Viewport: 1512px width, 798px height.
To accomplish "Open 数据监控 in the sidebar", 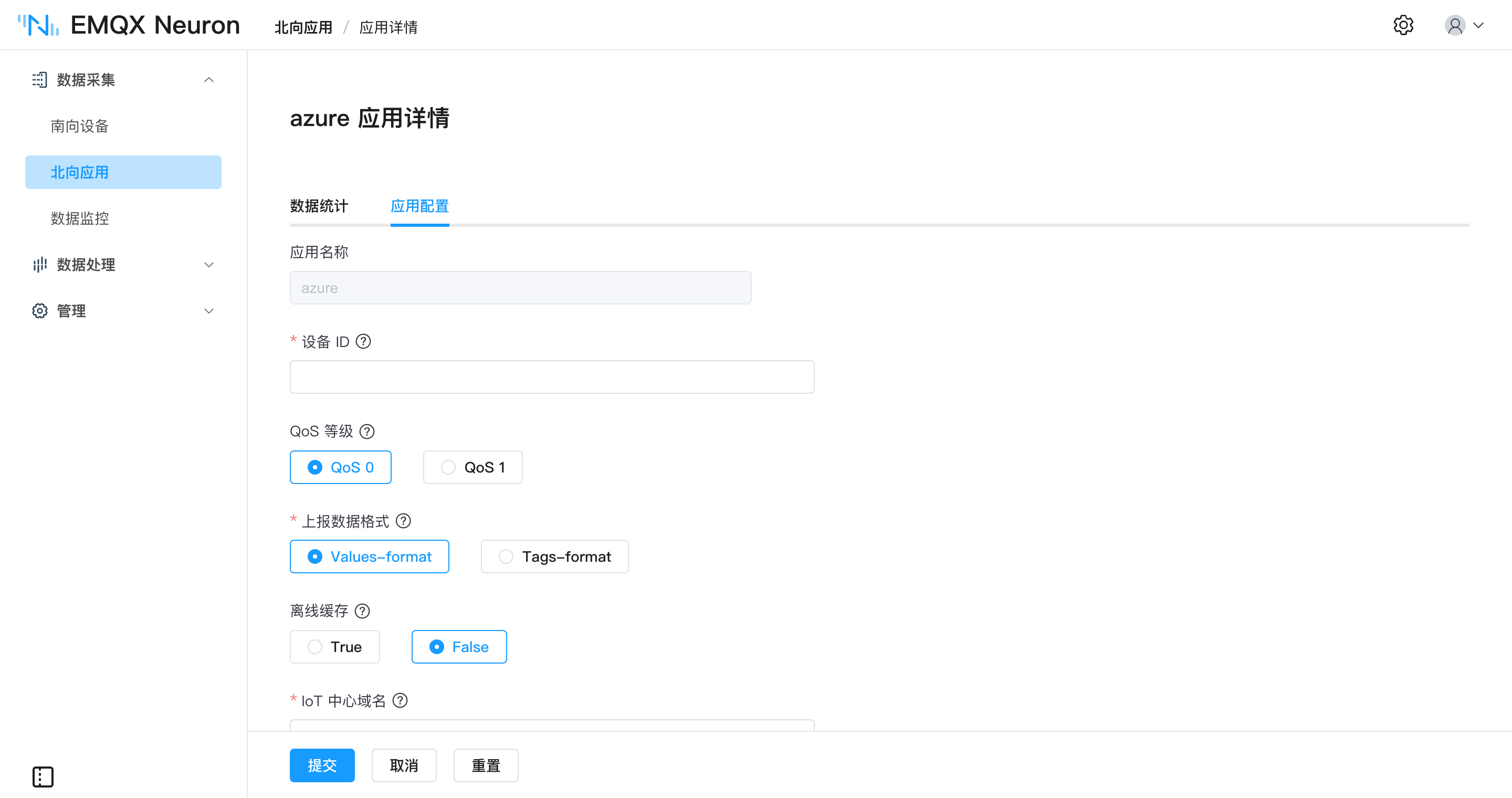I will click(123, 218).
